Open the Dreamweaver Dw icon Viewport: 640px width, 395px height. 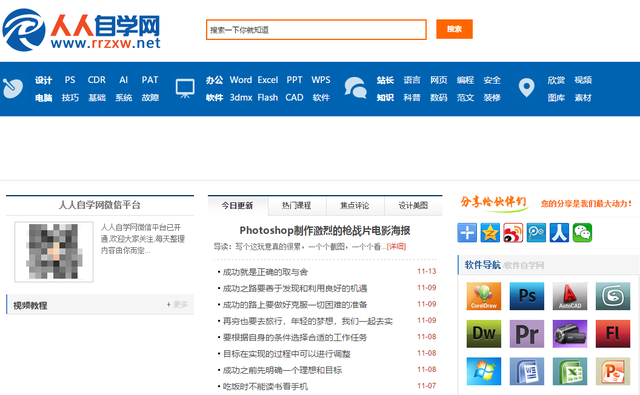click(x=484, y=334)
